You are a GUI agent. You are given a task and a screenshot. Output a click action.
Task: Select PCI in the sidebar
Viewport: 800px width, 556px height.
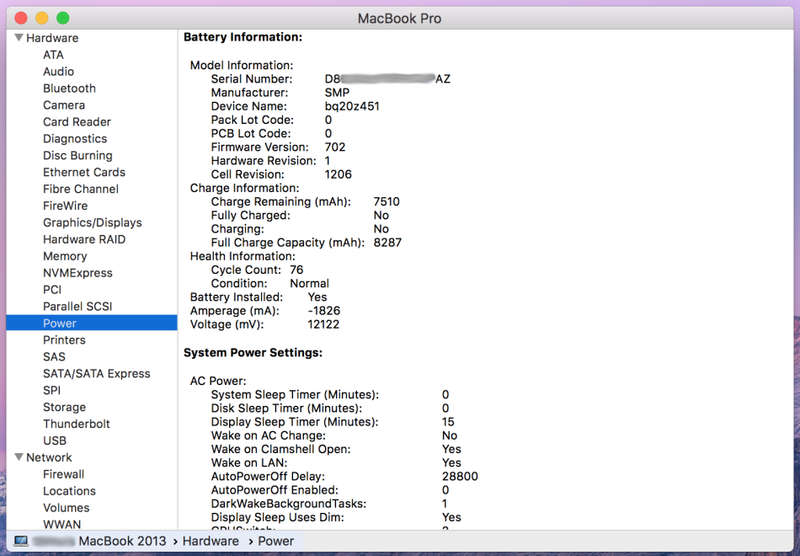(52, 289)
